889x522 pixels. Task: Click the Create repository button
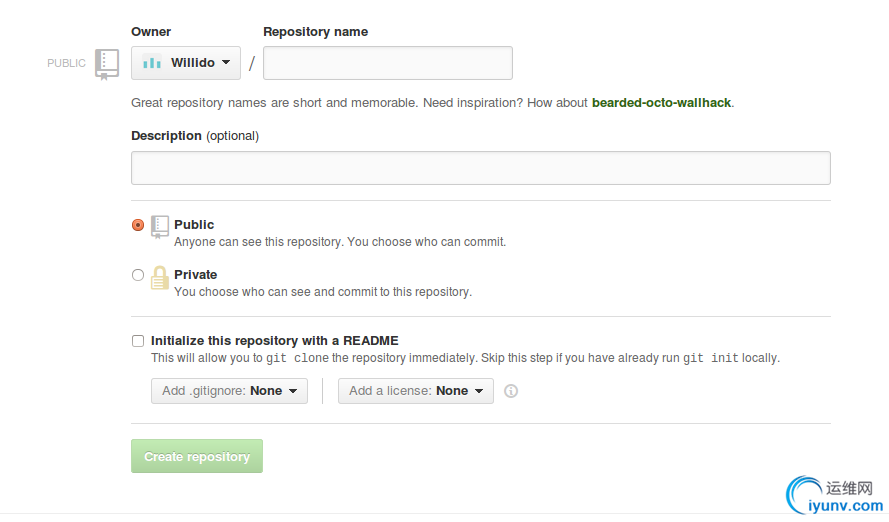197,456
